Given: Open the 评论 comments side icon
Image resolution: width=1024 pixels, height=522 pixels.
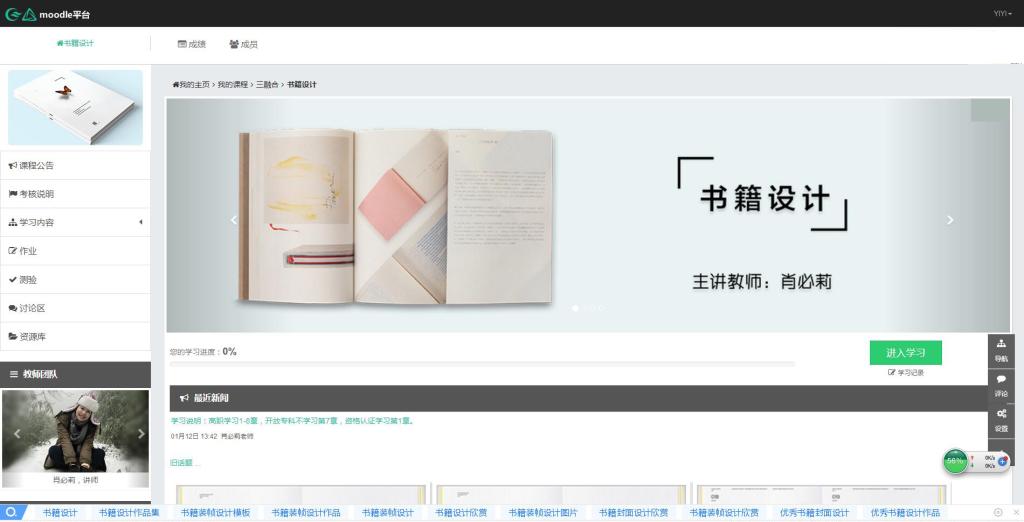Looking at the screenshot, I should [x=1001, y=384].
